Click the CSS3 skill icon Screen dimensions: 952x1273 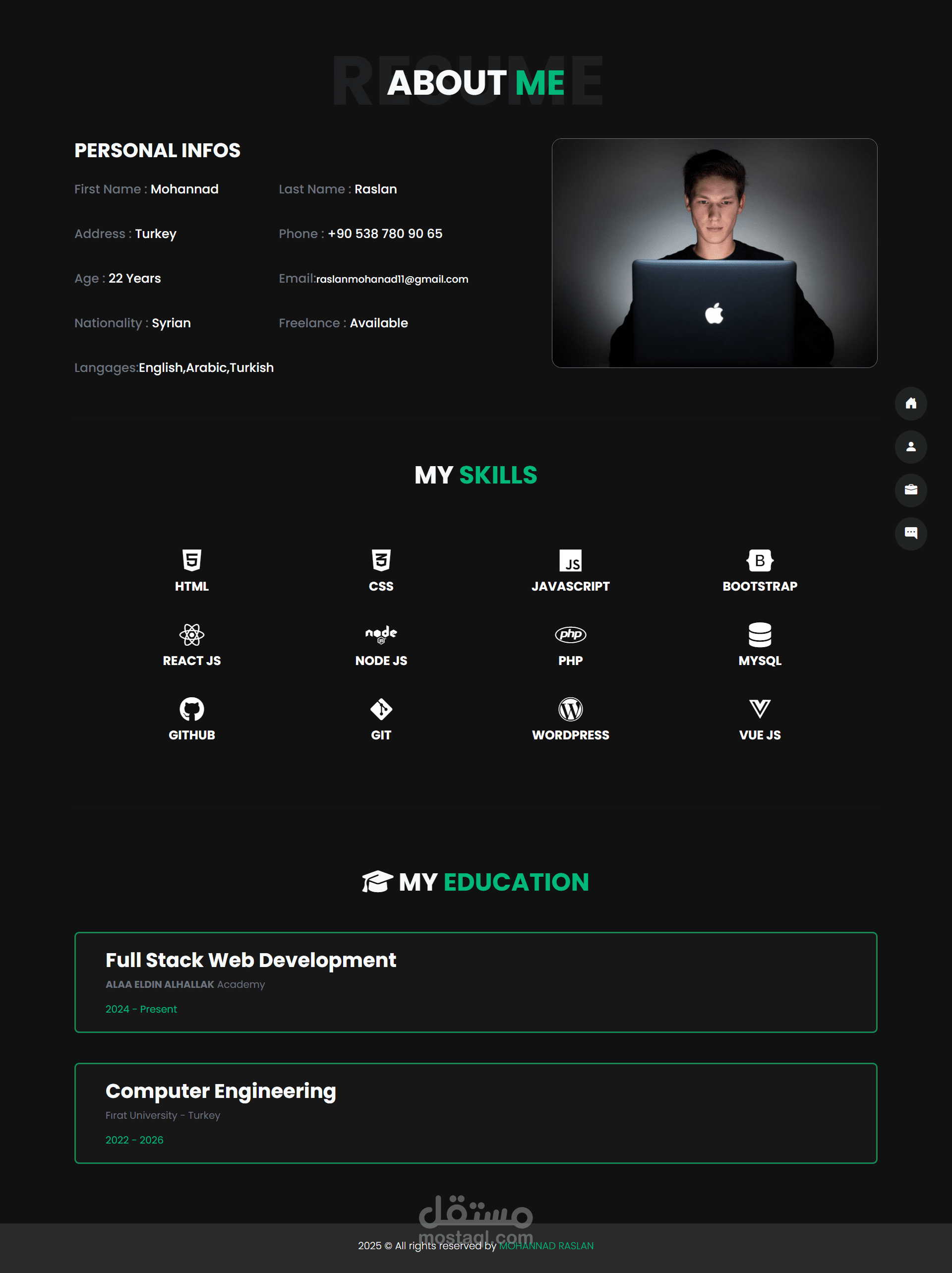[381, 560]
